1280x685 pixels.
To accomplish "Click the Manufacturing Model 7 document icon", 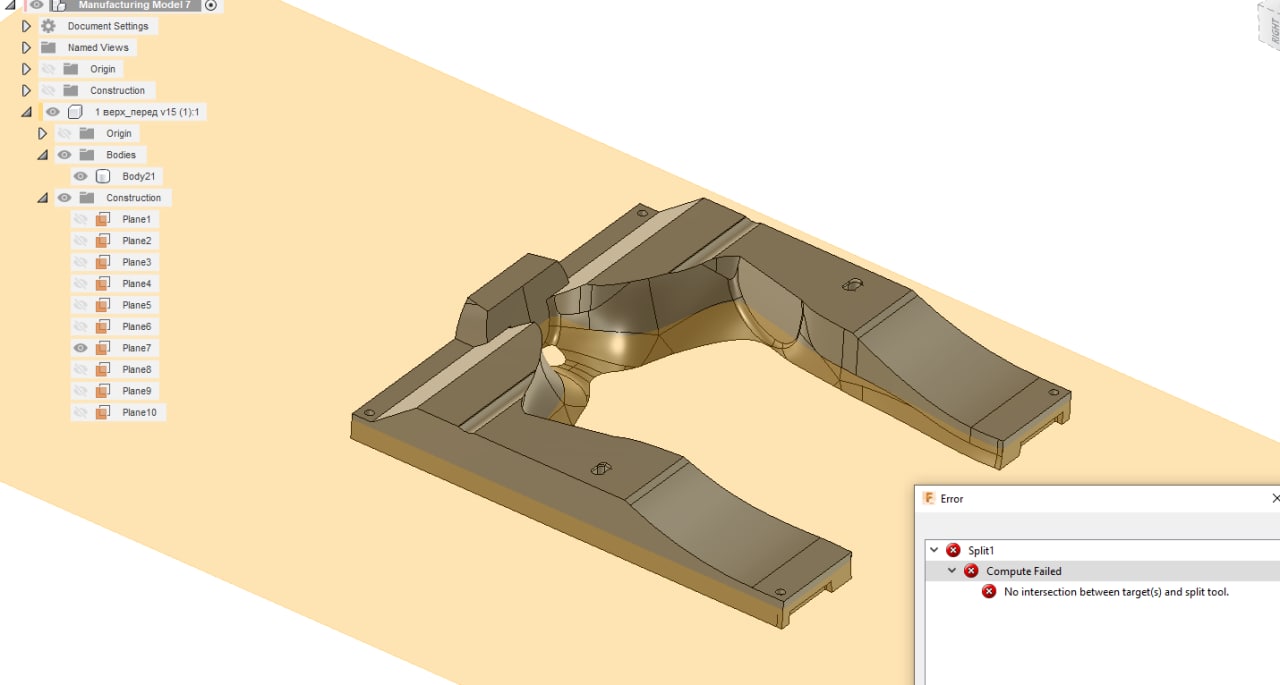I will (58, 5).
